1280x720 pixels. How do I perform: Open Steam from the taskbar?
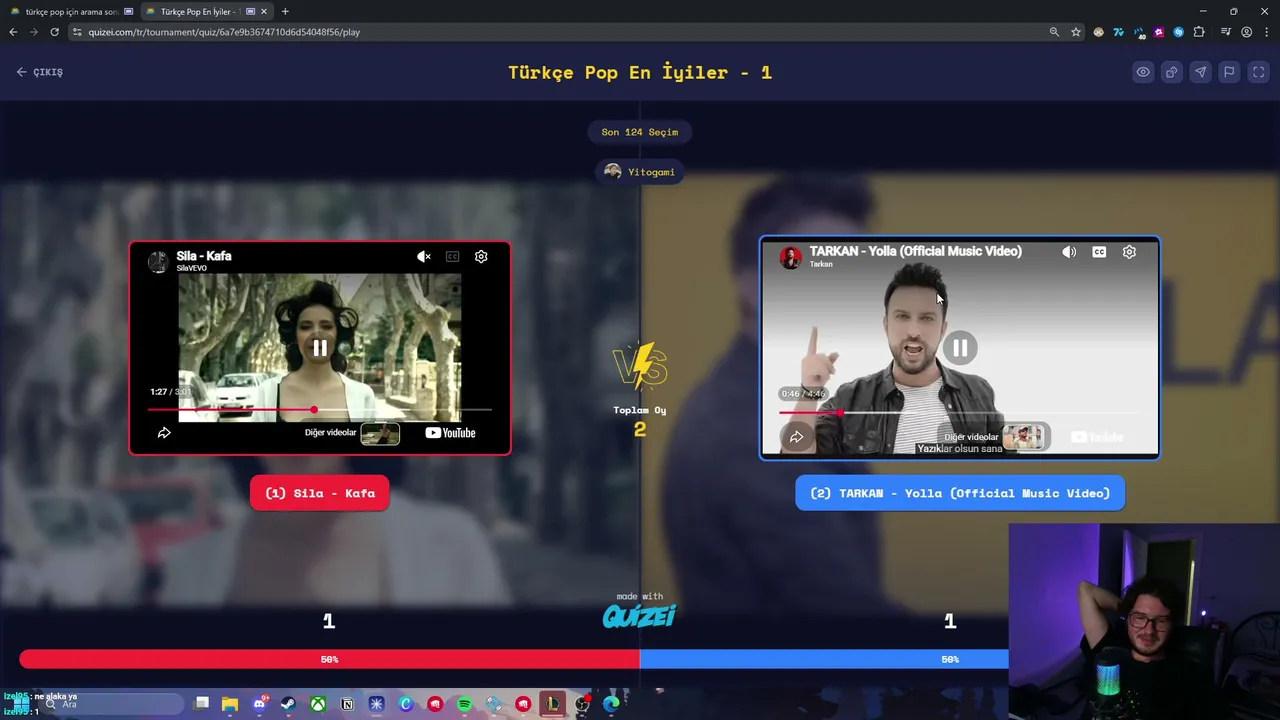tap(288, 704)
